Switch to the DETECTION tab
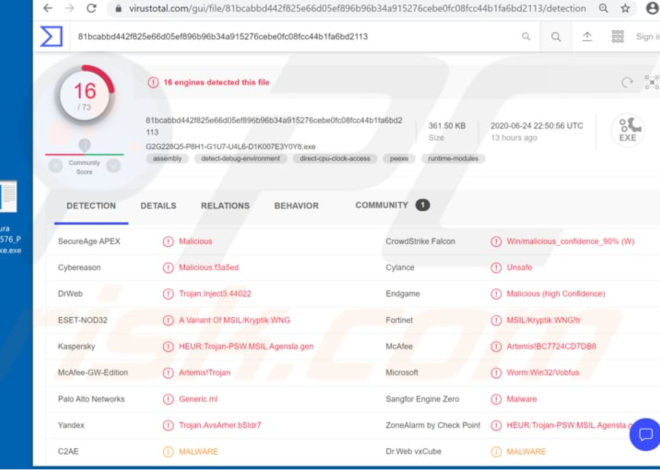The width and height of the screenshot is (660, 470). tap(91, 206)
